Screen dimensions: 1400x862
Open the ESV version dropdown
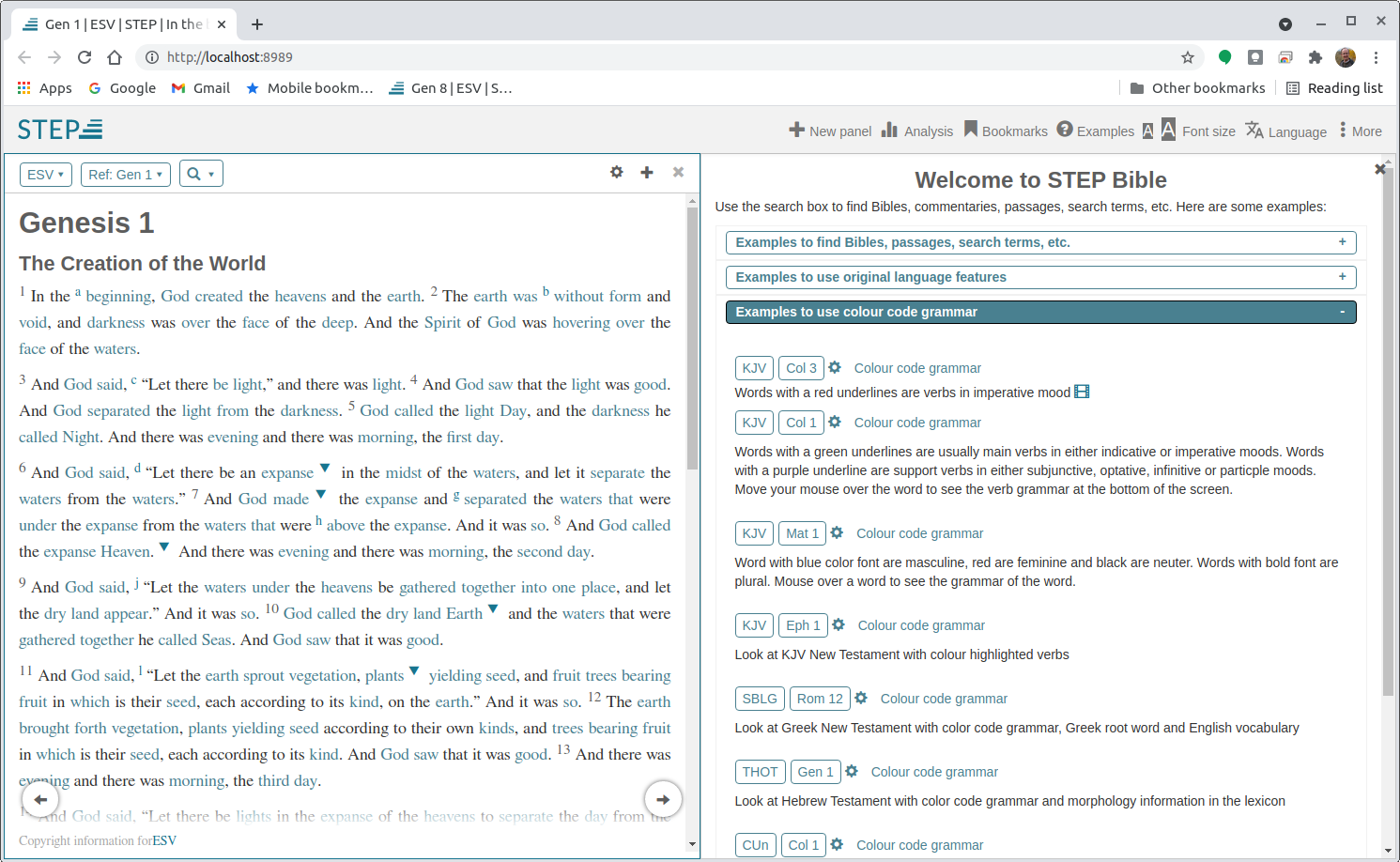[45, 175]
